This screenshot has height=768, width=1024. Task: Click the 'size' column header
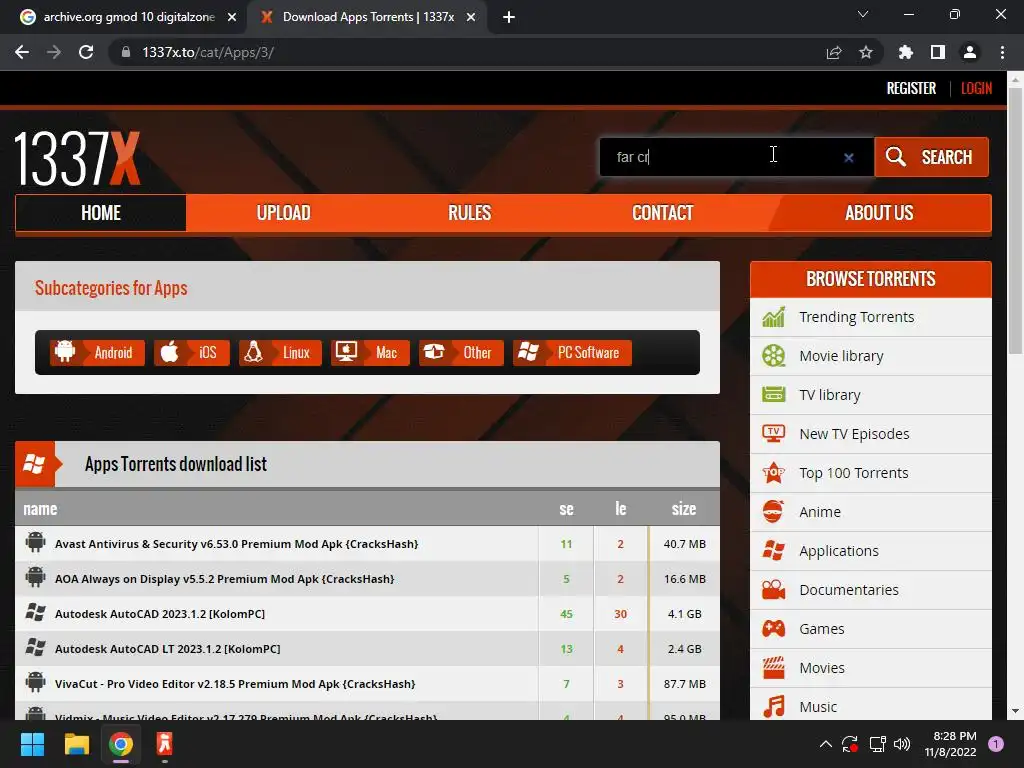(684, 509)
